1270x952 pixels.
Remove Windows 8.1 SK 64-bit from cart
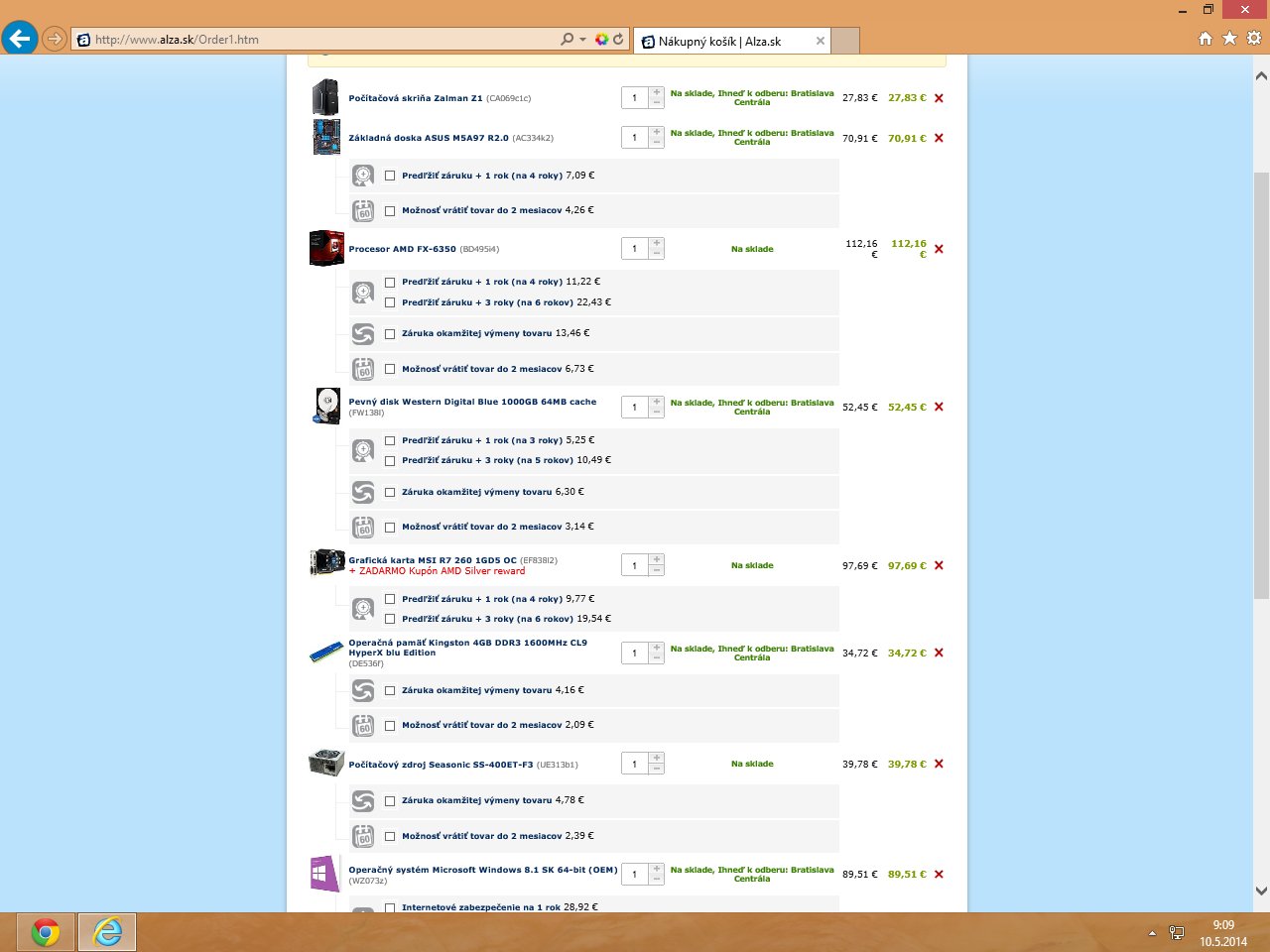pos(939,874)
